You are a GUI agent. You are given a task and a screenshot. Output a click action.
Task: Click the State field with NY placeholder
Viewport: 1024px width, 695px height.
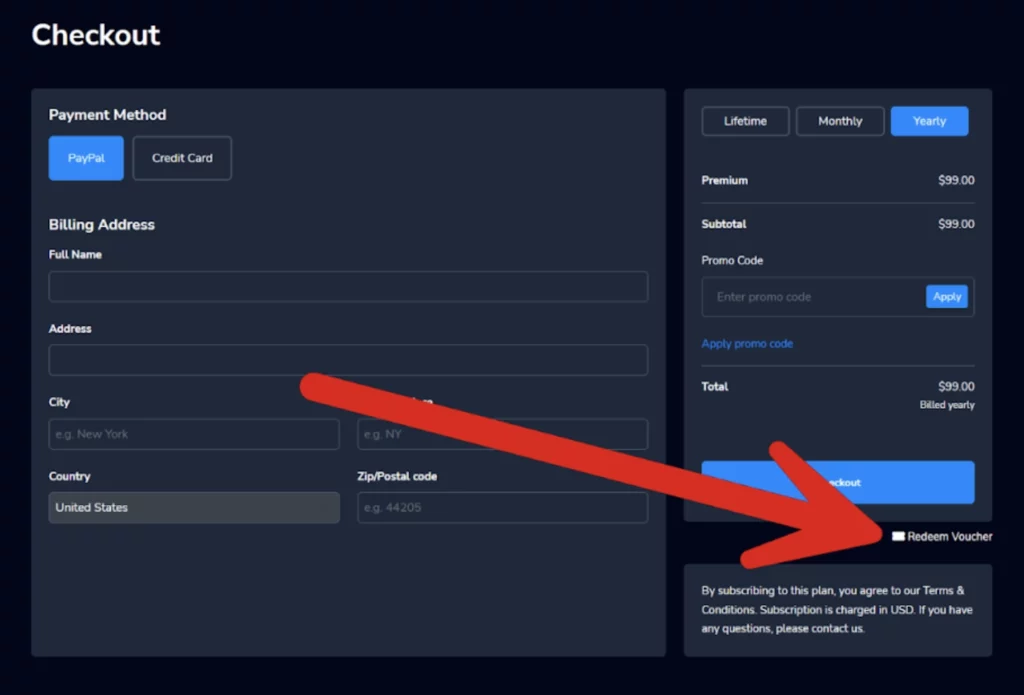point(502,434)
